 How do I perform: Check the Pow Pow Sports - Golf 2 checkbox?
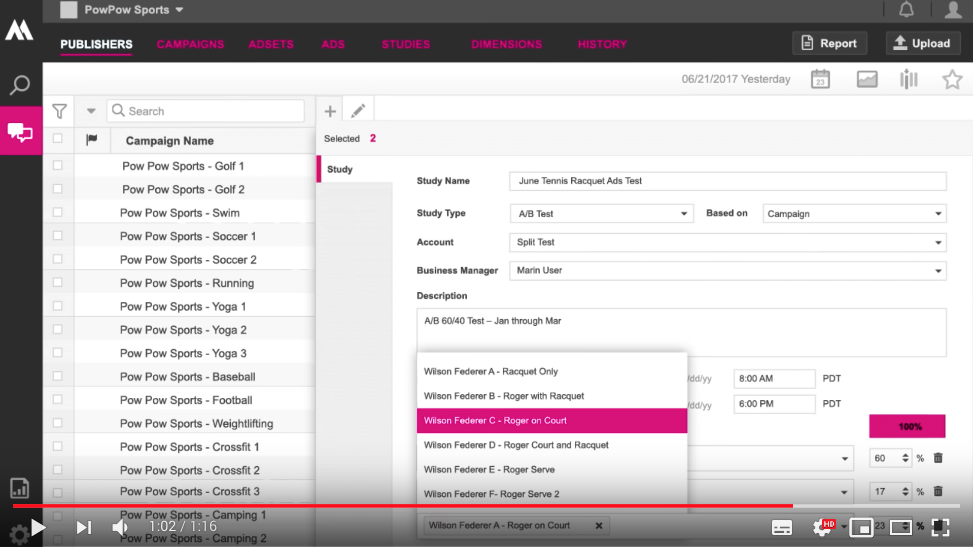click(58, 189)
